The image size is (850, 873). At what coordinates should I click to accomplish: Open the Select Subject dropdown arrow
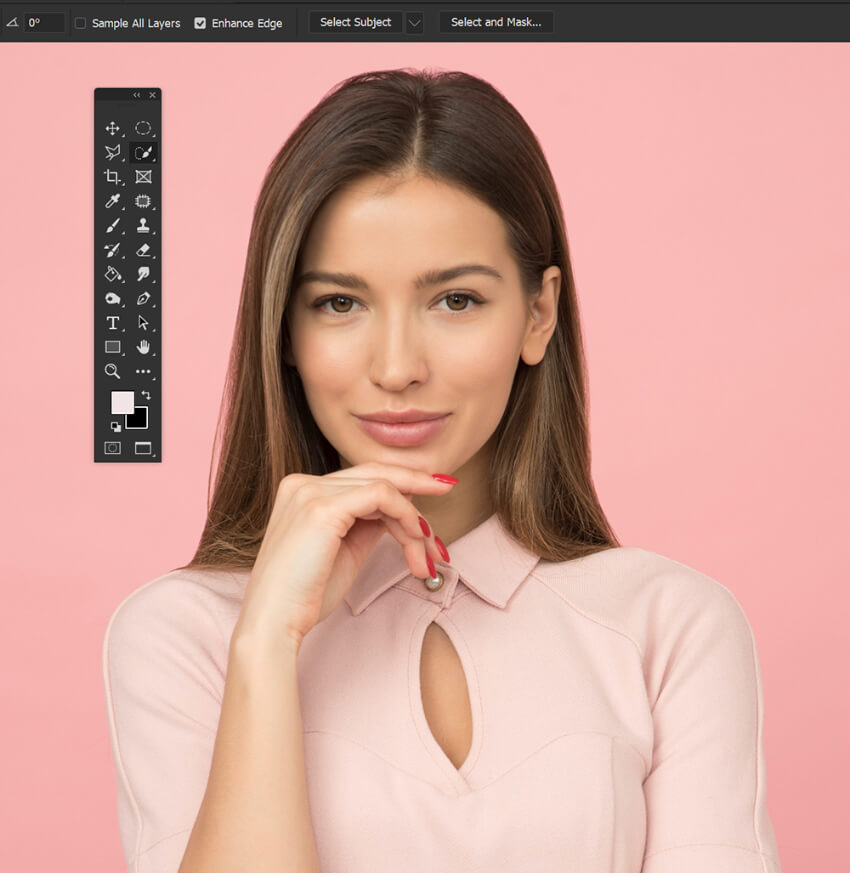pos(414,23)
